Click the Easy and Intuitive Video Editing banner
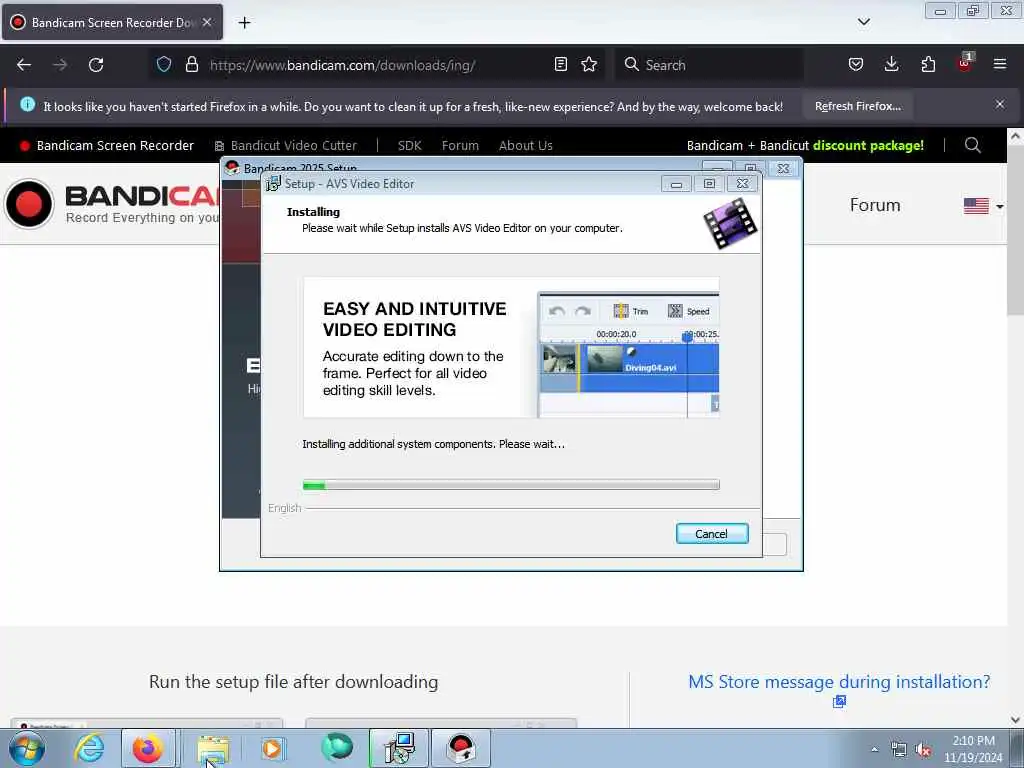Viewport: 1024px width, 768px height. click(x=511, y=347)
